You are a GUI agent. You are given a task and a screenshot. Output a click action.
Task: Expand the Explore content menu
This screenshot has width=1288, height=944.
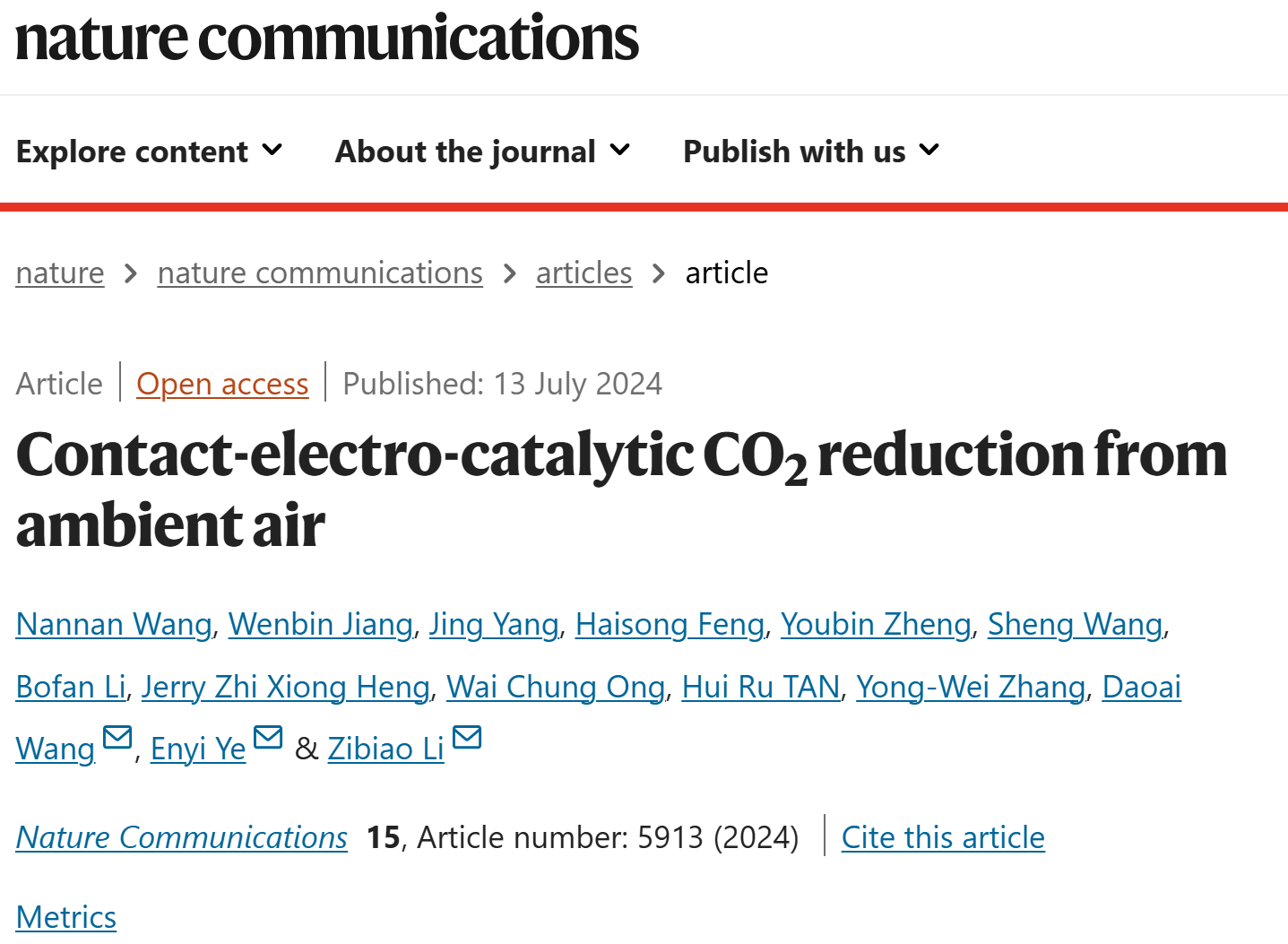[x=150, y=152]
